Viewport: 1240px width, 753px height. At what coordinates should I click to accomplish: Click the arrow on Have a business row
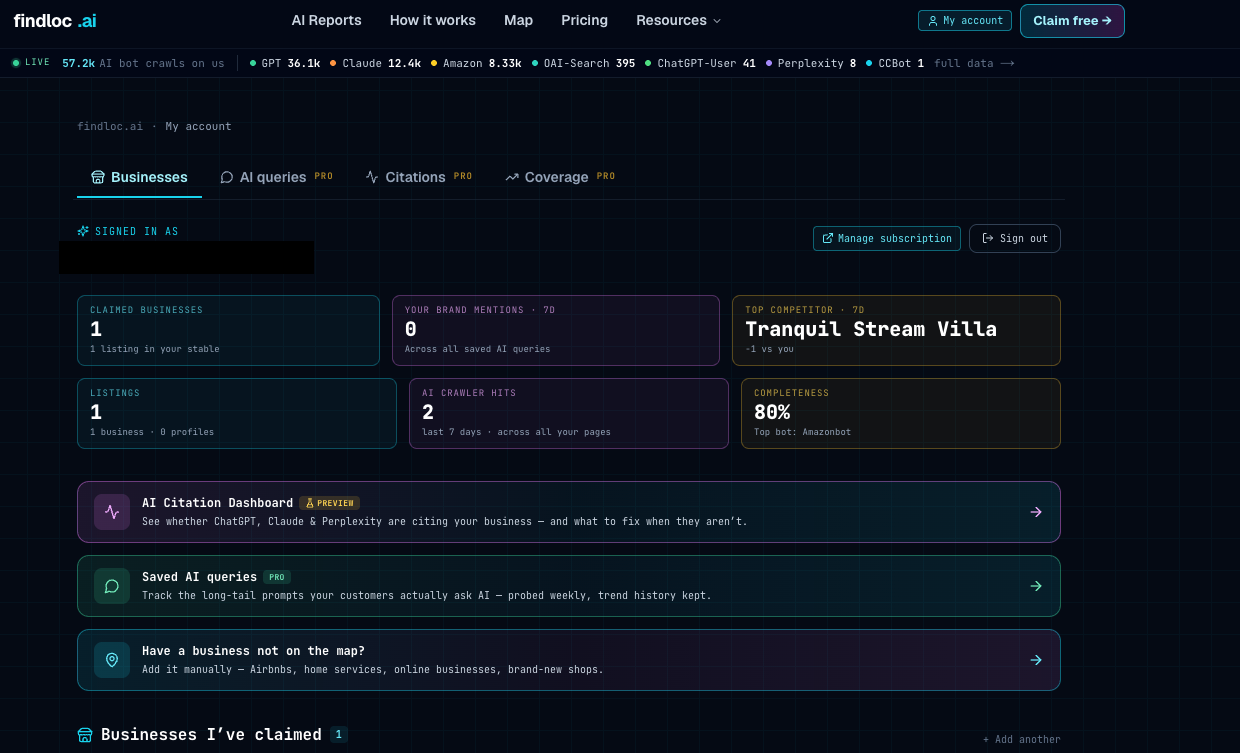pyautogui.click(x=1036, y=660)
